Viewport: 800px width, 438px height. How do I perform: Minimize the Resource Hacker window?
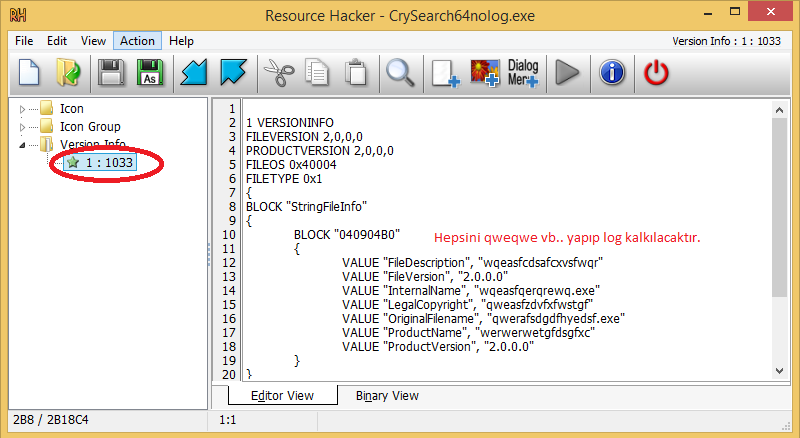coord(708,12)
